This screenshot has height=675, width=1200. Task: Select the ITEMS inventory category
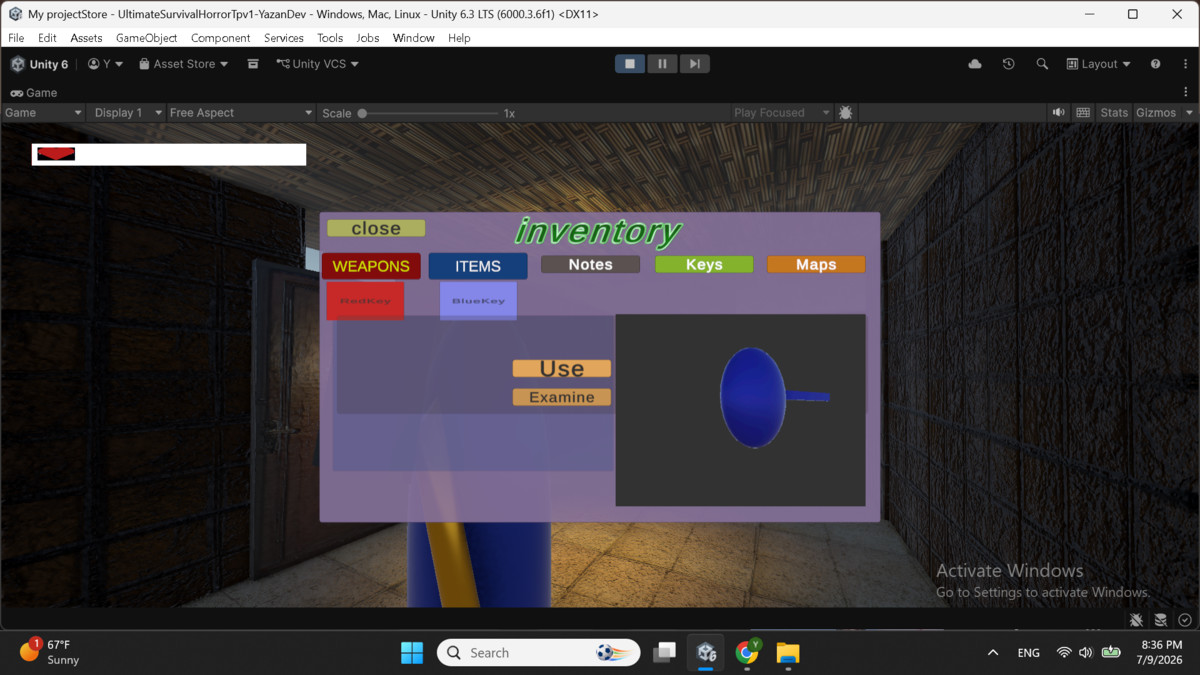pyautogui.click(x=478, y=266)
